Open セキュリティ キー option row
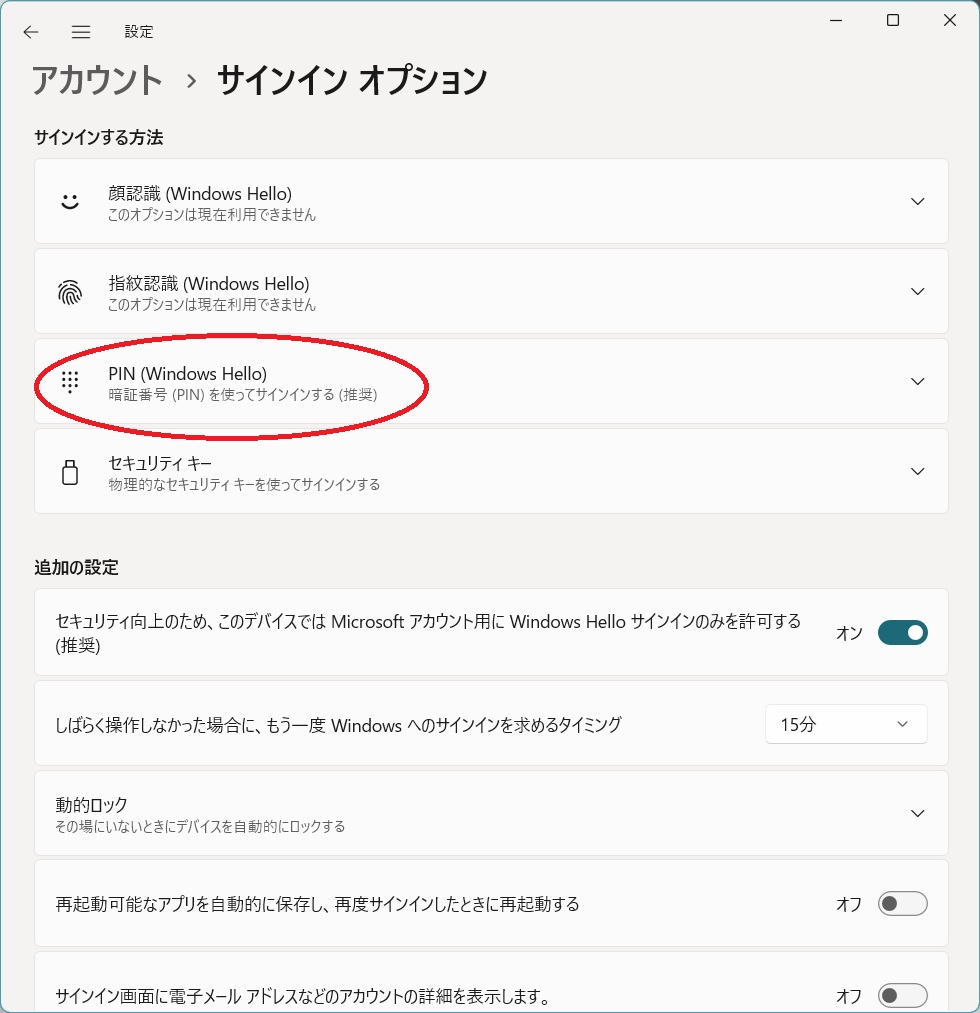The width and height of the screenshot is (980, 1013). pyautogui.click(x=490, y=471)
